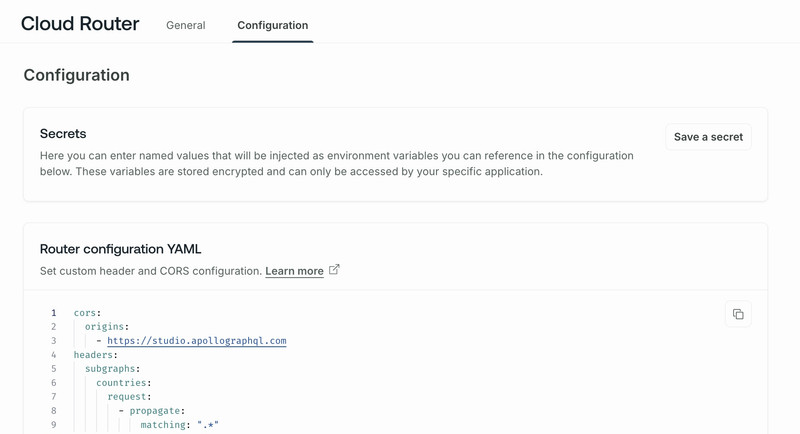Switch to the General tab
The image size is (800, 434).
185,25
